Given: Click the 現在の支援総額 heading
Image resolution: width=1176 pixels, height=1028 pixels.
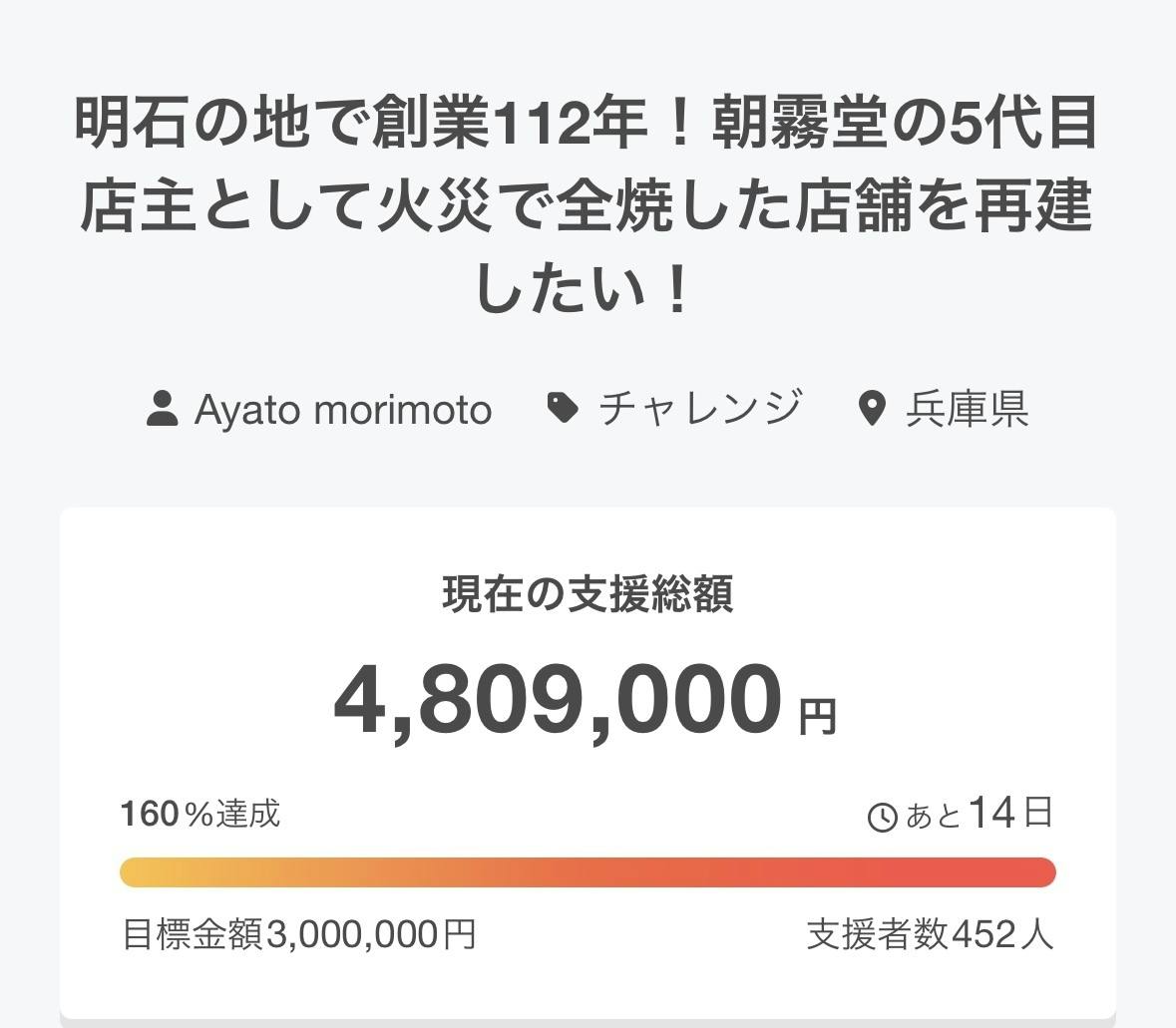Looking at the screenshot, I should [x=588, y=594].
